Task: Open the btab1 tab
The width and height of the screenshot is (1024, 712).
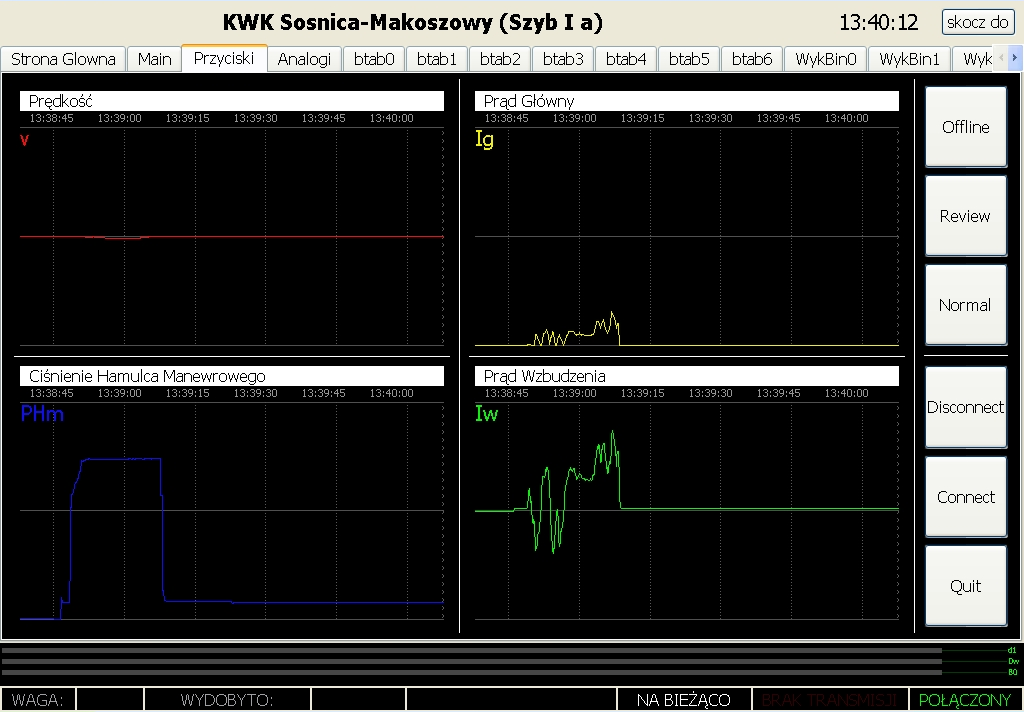Action: pyautogui.click(x=437, y=59)
